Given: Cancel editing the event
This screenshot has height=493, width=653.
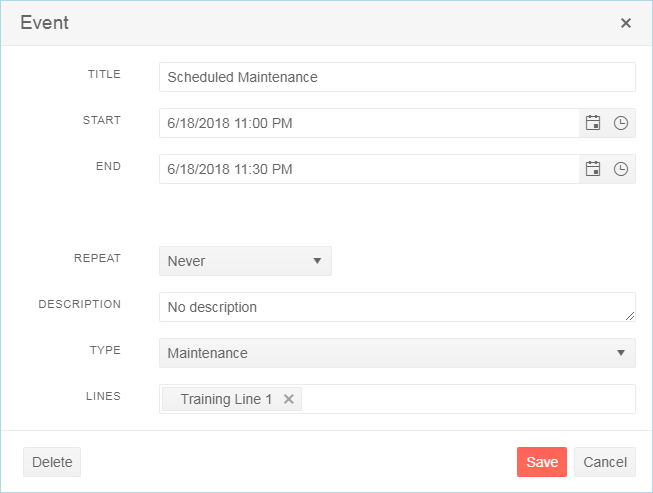Looking at the screenshot, I should point(605,462).
